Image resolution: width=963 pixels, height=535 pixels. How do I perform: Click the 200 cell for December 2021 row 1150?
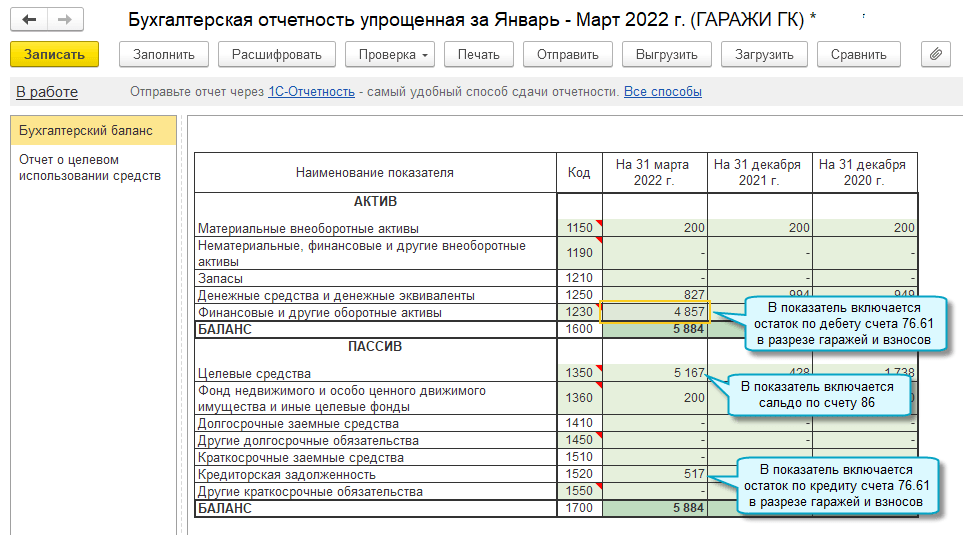(x=760, y=228)
